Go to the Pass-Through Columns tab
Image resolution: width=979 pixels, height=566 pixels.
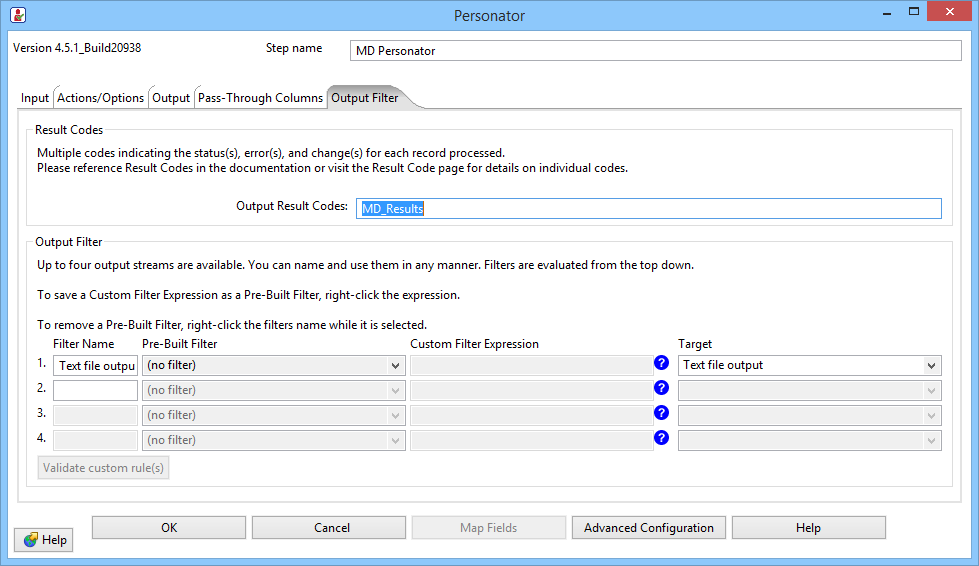point(260,98)
